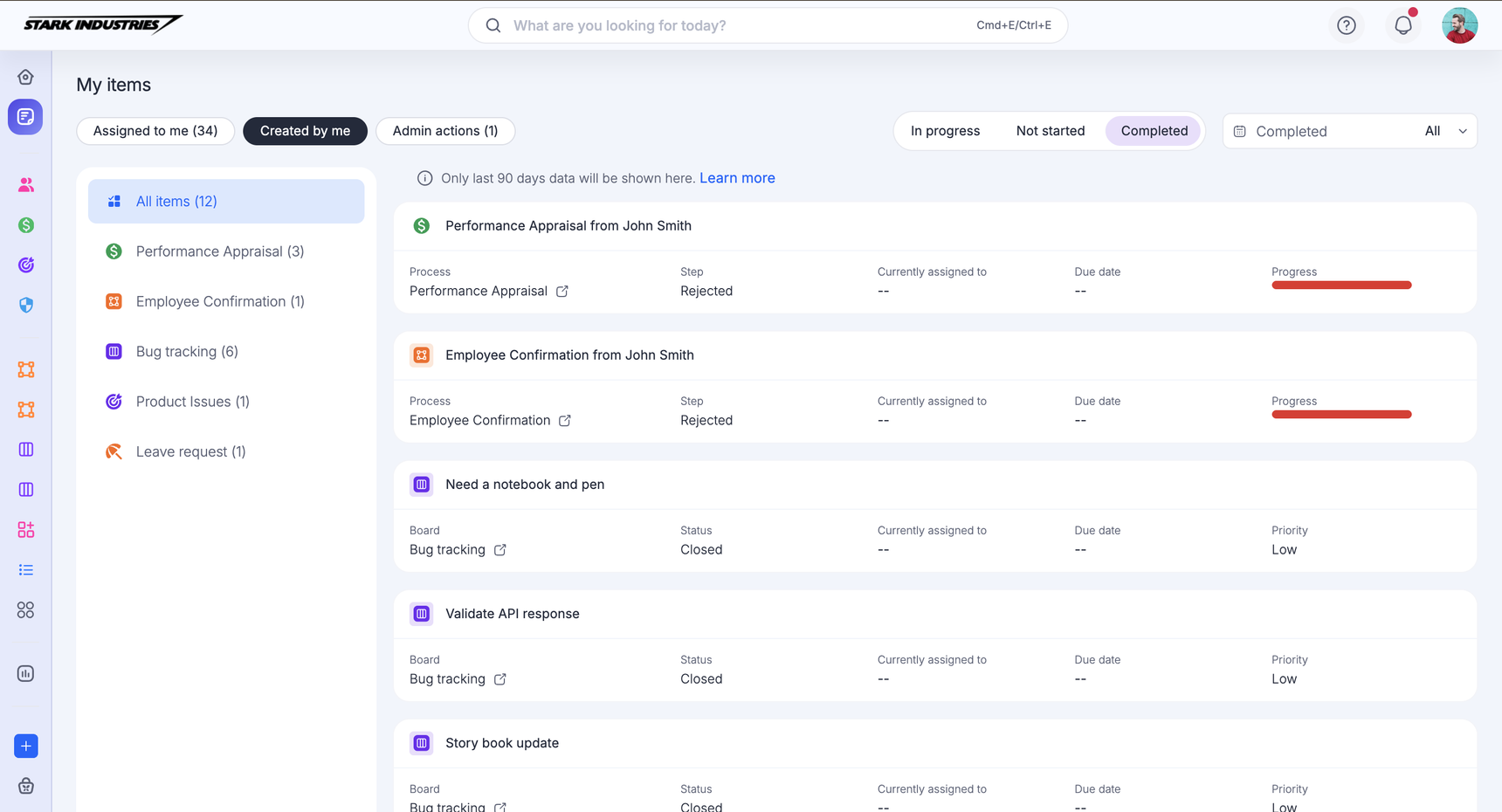Select the In progress status filter
Screen dimensions: 1502x812
[x=945, y=131]
